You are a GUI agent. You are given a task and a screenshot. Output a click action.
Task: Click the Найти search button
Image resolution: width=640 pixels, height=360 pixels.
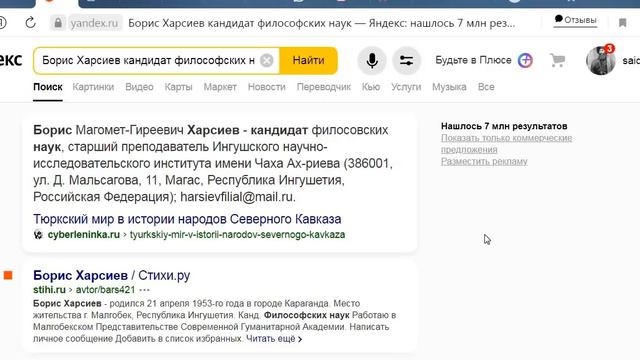(x=309, y=60)
